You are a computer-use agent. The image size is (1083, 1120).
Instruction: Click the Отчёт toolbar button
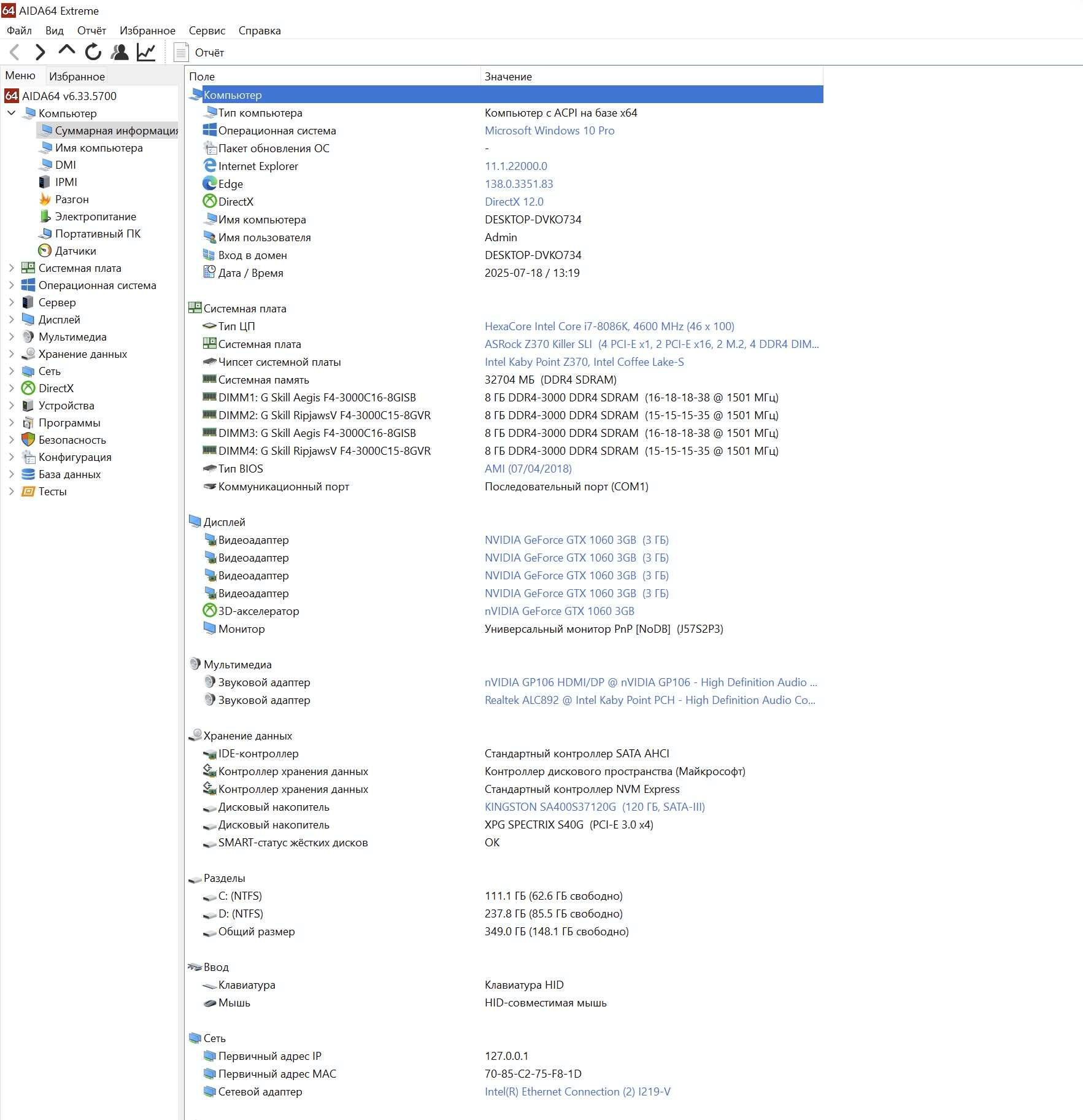click(x=199, y=53)
